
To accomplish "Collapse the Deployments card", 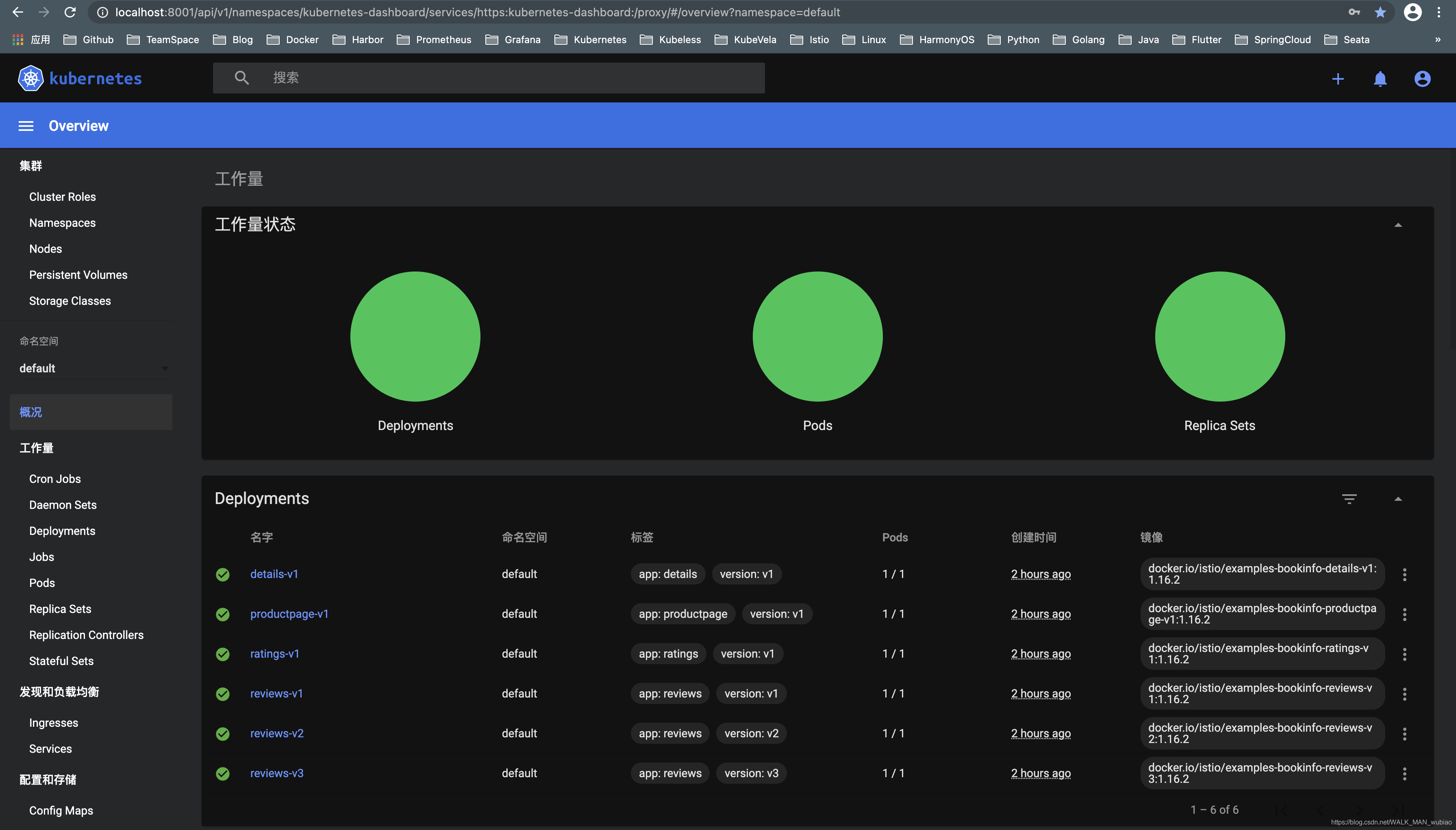I will [x=1398, y=499].
